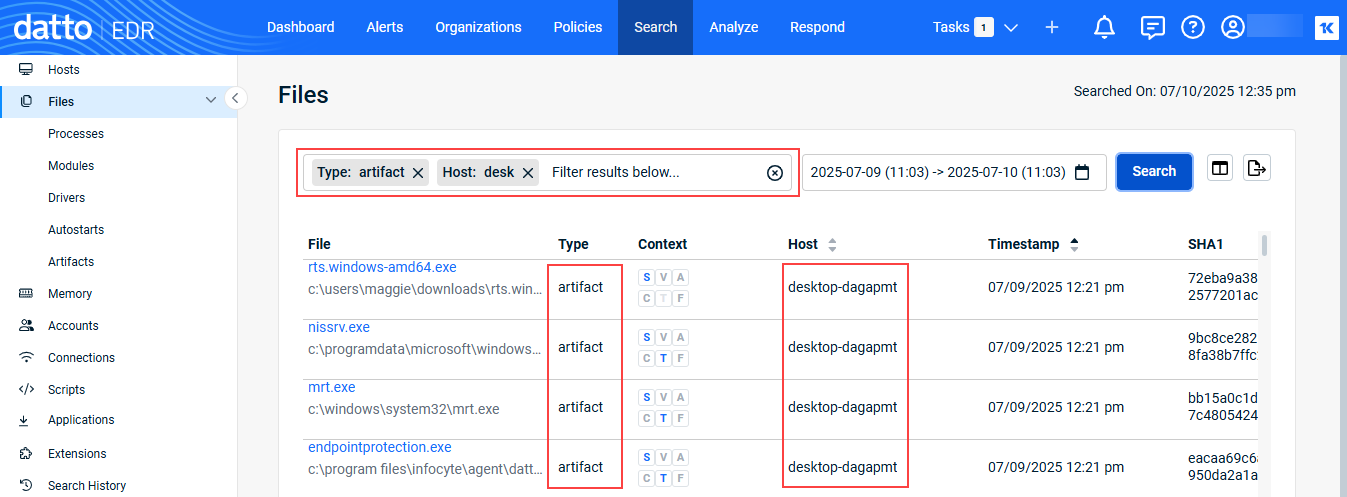The height and width of the screenshot is (497, 1347).
Task: Click the plus icon beside Tasks
Action: [1052, 28]
